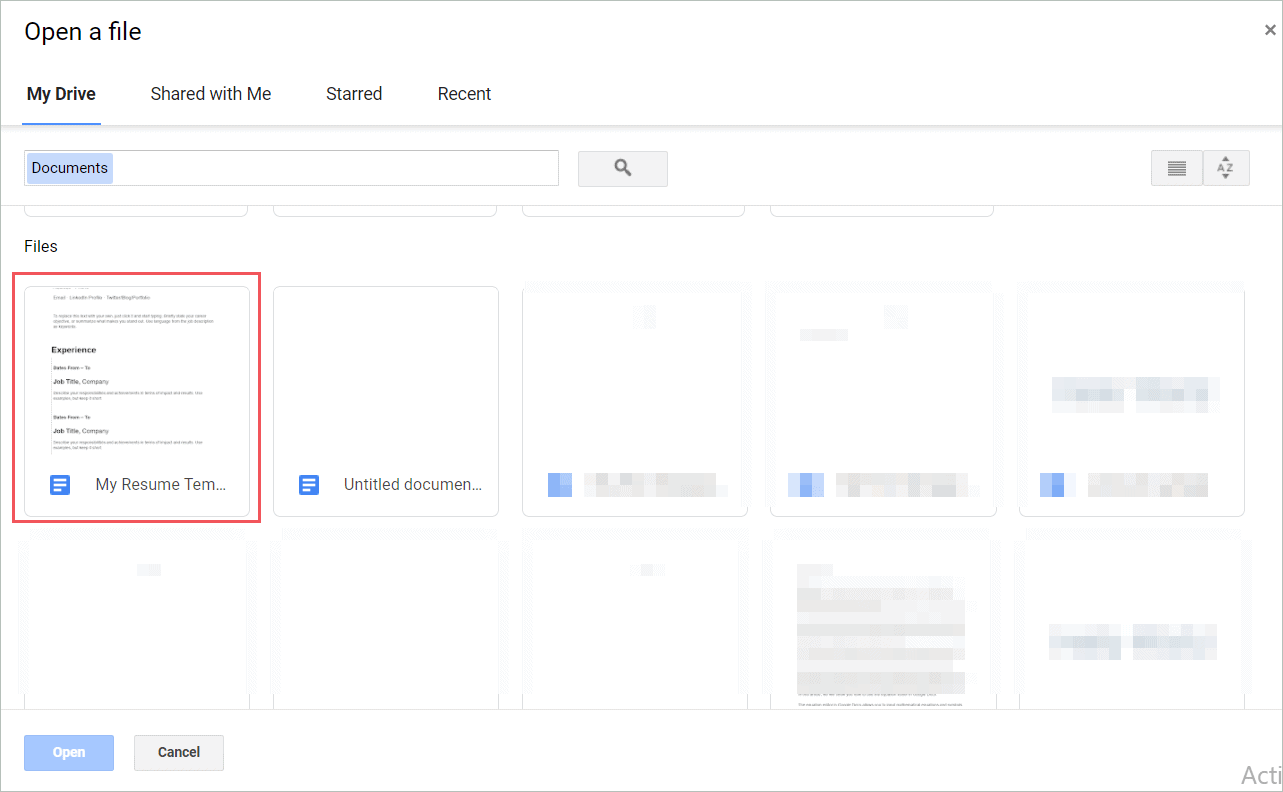Click the Cancel button

(x=178, y=752)
